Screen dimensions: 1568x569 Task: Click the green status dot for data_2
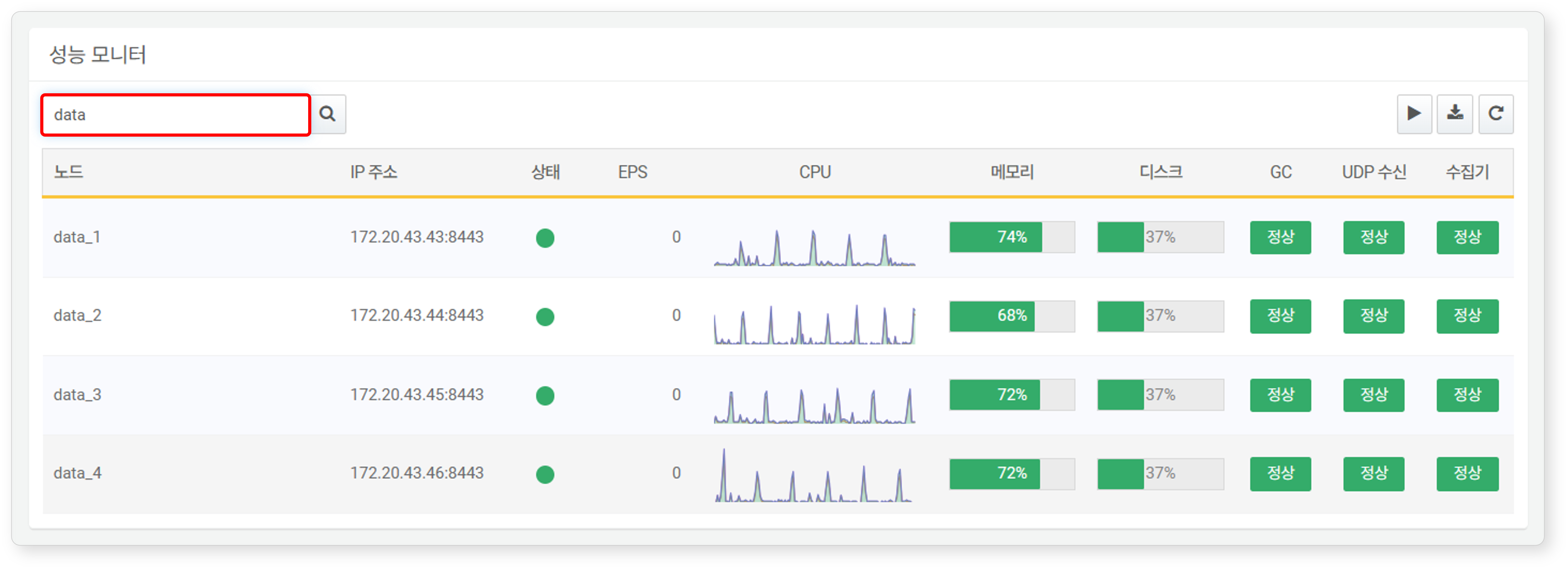click(546, 316)
